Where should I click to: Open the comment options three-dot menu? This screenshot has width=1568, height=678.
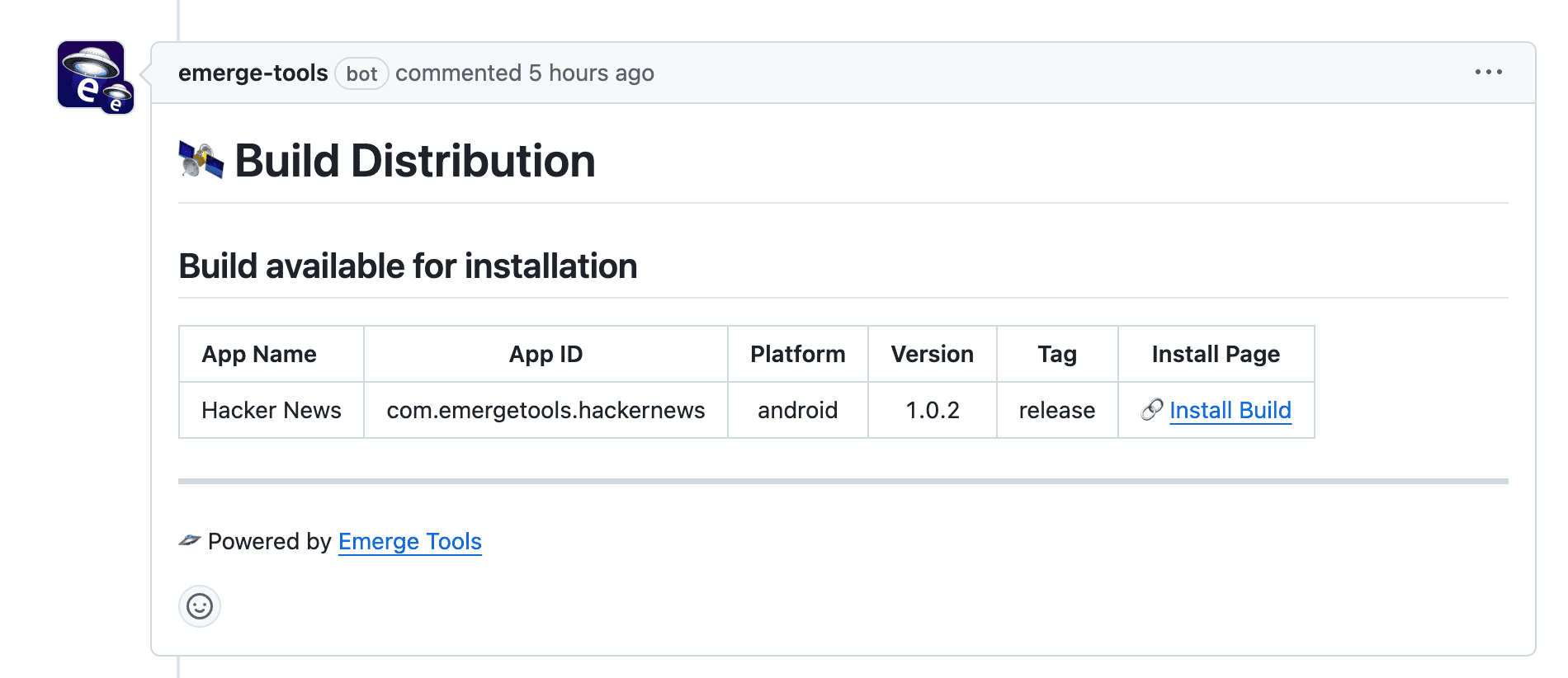point(1488,73)
